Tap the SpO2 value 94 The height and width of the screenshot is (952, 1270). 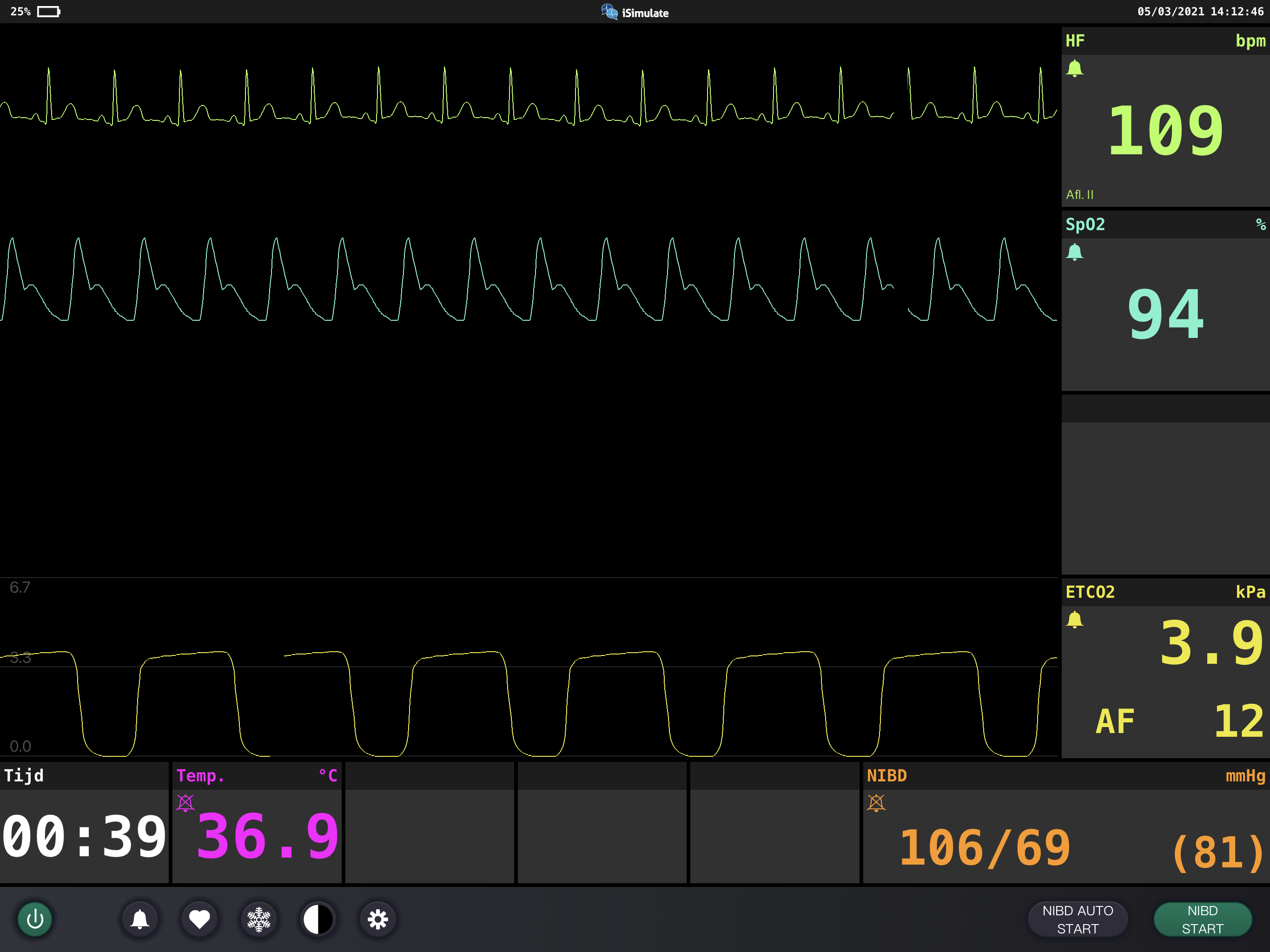point(1165,314)
